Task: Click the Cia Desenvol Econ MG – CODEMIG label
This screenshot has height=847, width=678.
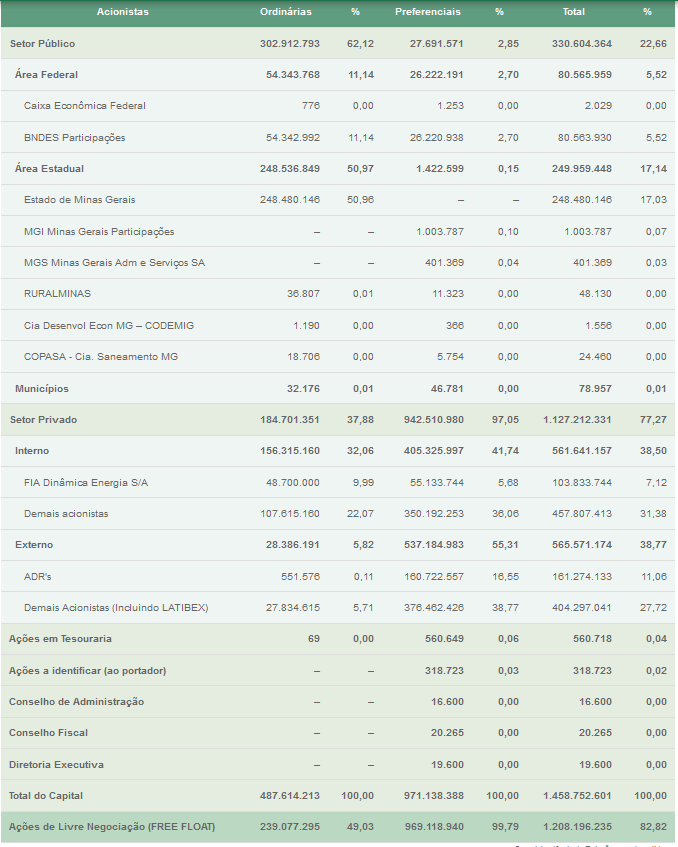Action: 109,326
